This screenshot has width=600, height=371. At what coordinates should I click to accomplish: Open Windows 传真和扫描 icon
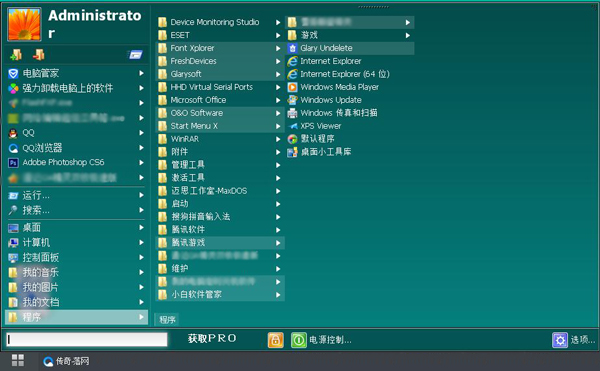[292, 113]
